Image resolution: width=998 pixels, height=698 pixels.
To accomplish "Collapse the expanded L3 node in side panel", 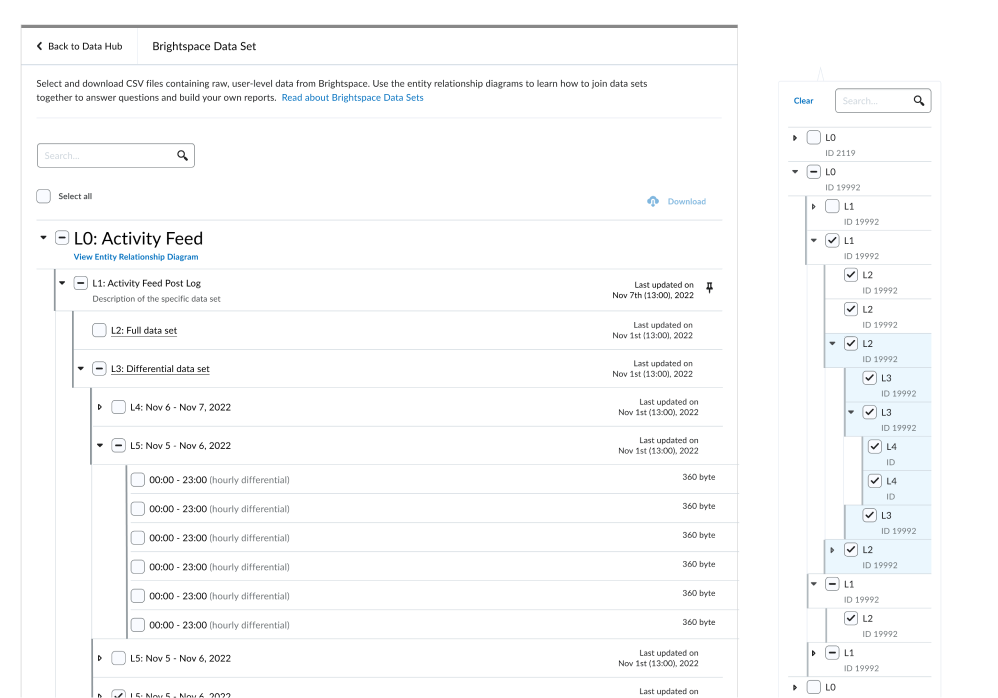I will click(x=851, y=412).
